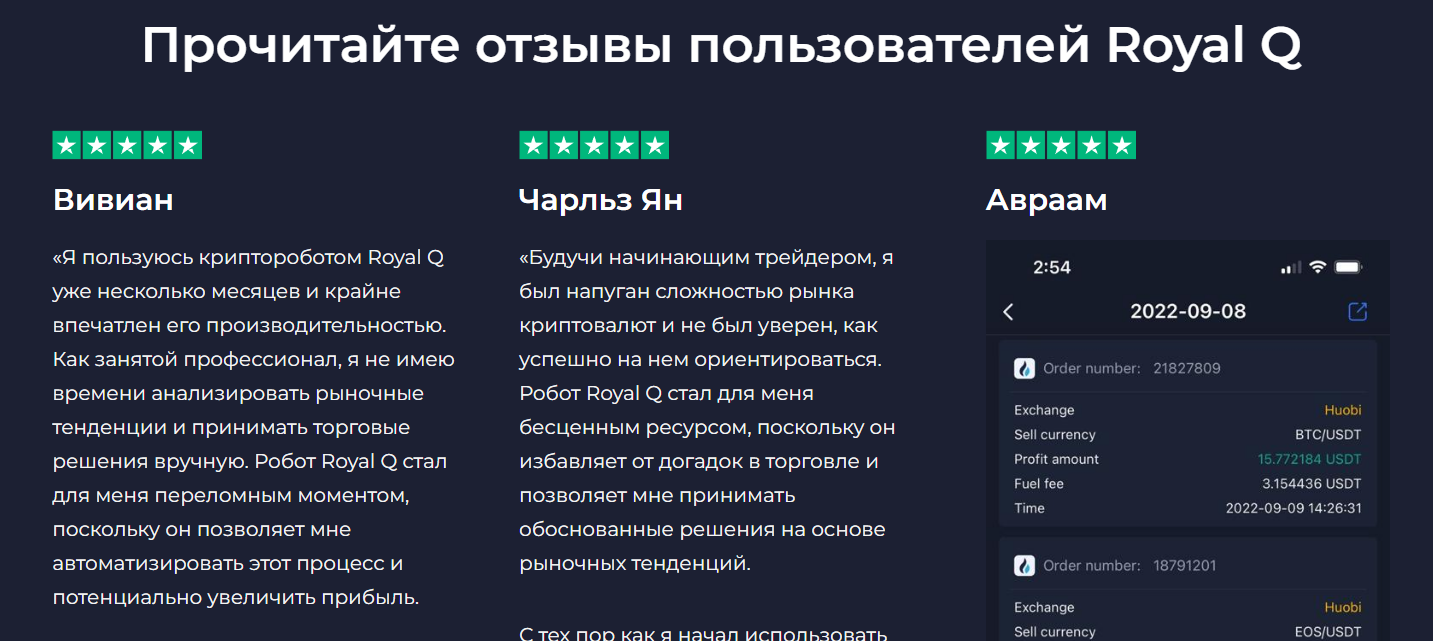Click the time 2:54 on the phone screenshot
The width and height of the screenshot is (1433, 641).
pyautogui.click(x=1052, y=267)
